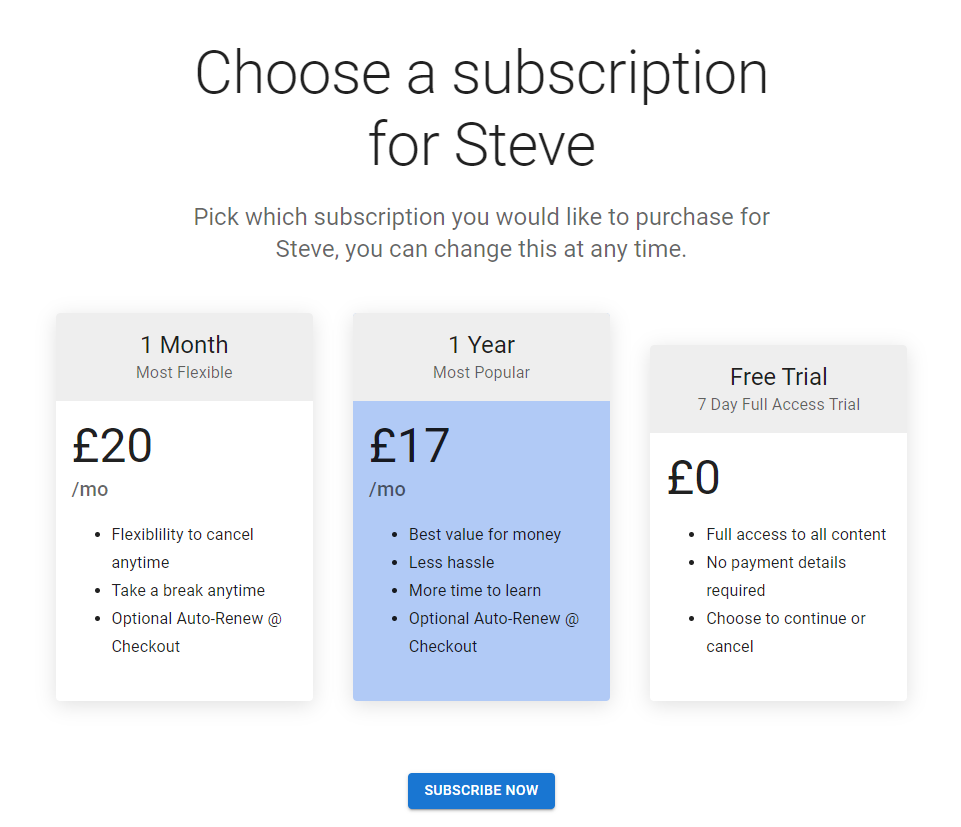
Task: Click the "Most Flexible" subtitle
Action: pos(184,373)
